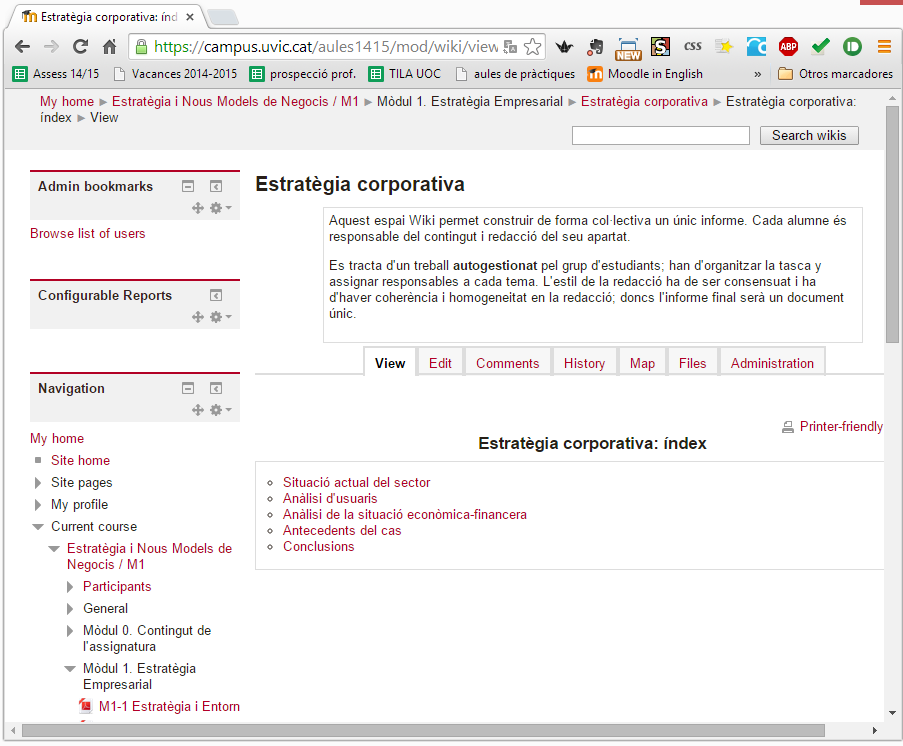Image resolution: width=903 pixels, height=746 pixels.
Task: Expand Mòdul 0. Contingut de l'assignatura
Action: point(68,630)
